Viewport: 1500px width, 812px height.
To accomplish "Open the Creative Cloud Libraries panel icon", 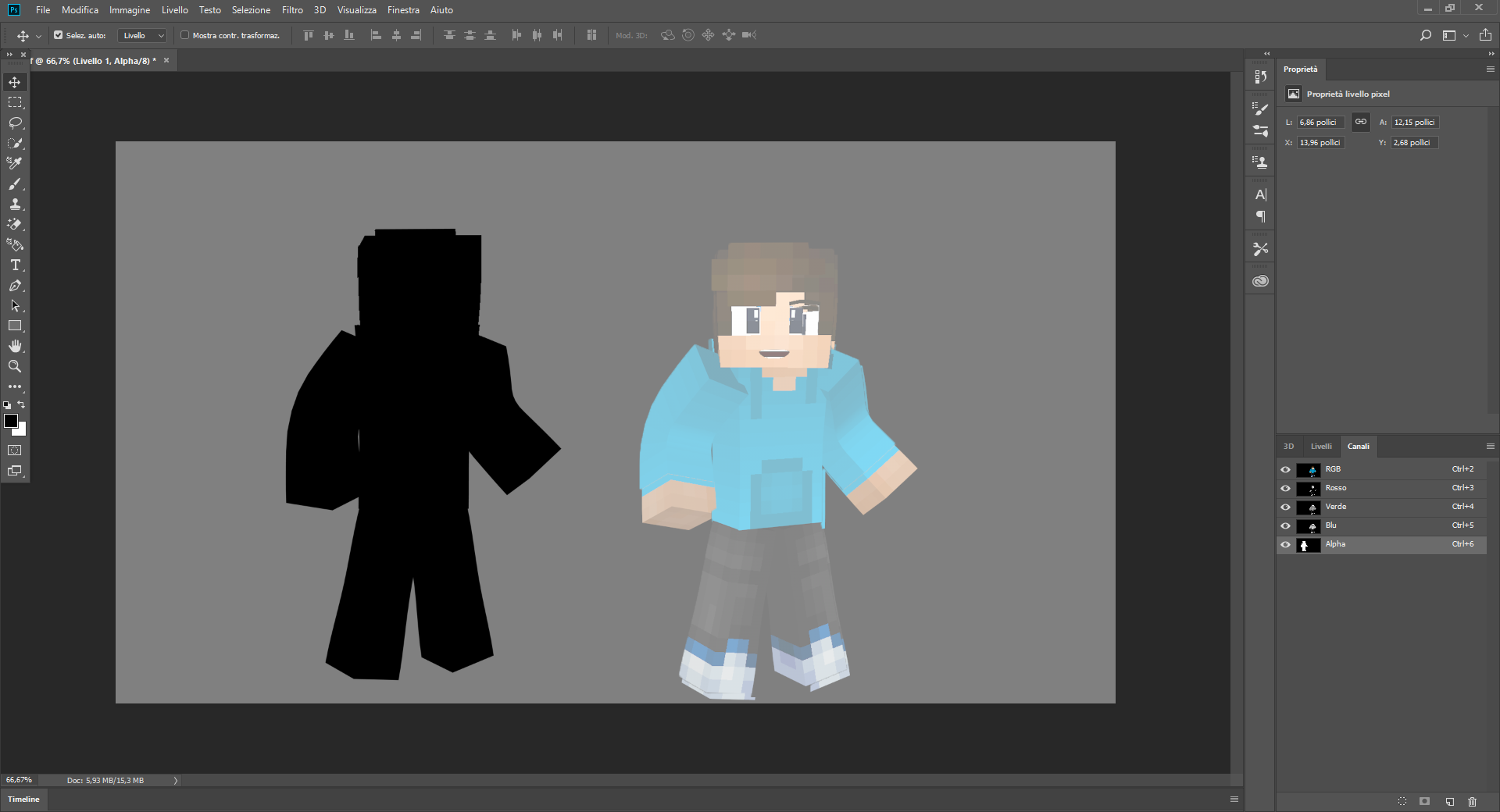I will [x=1260, y=281].
